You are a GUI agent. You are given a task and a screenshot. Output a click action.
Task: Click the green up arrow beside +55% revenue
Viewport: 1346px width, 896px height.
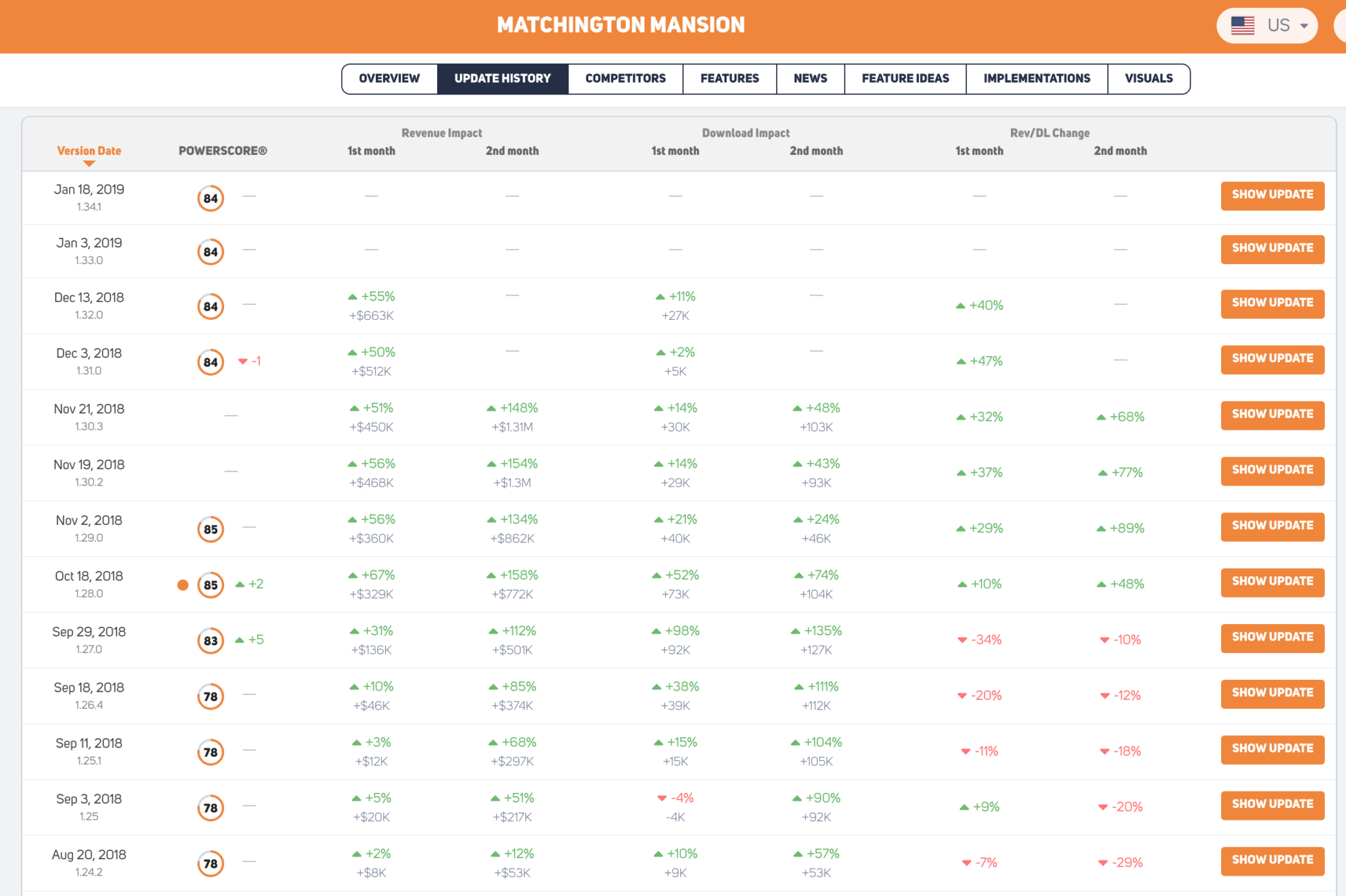tap(352, 296)
